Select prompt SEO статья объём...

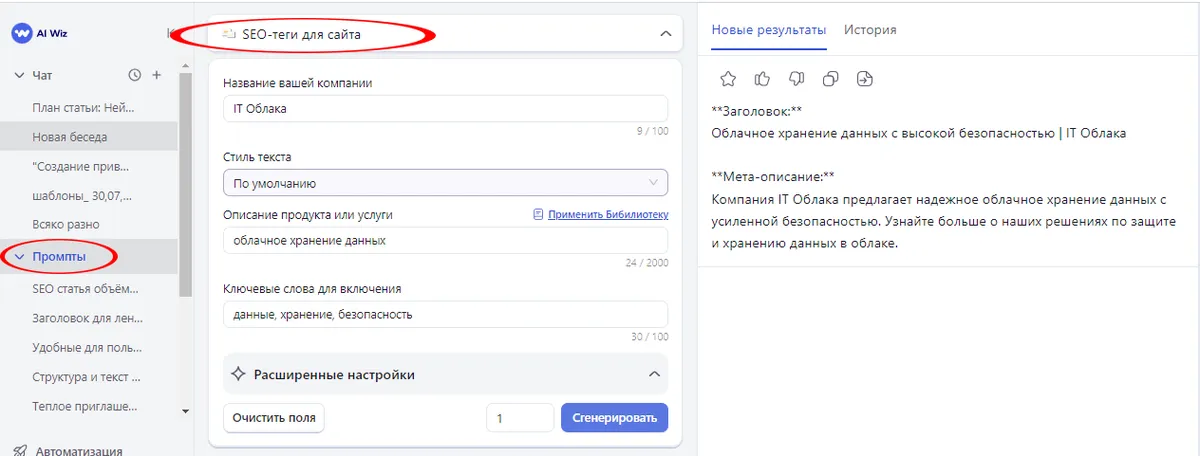(x=86, y=288)
